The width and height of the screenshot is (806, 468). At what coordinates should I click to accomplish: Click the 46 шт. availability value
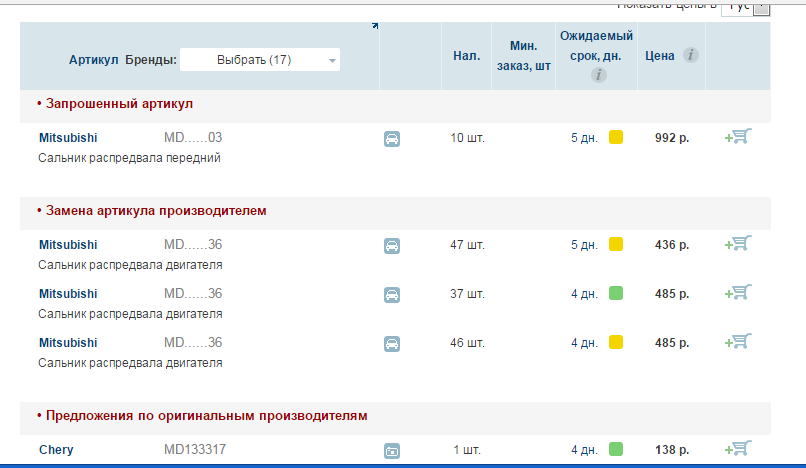(467, 343)
